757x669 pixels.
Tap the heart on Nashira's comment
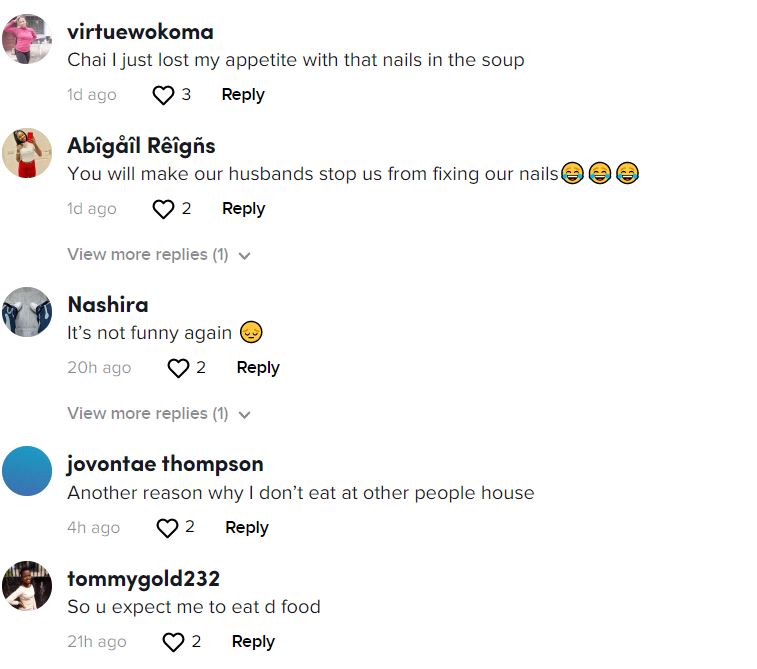pos(178,368)
